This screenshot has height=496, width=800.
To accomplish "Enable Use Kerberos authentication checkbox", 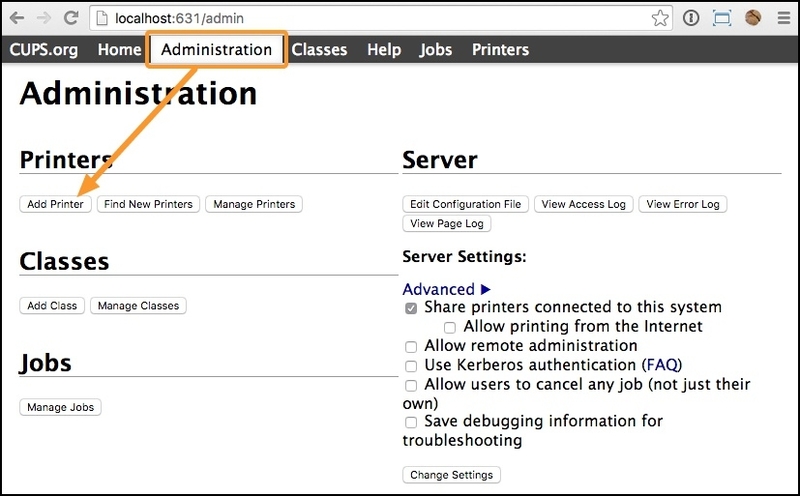I will pyautogui.click(x=411, y=366).
